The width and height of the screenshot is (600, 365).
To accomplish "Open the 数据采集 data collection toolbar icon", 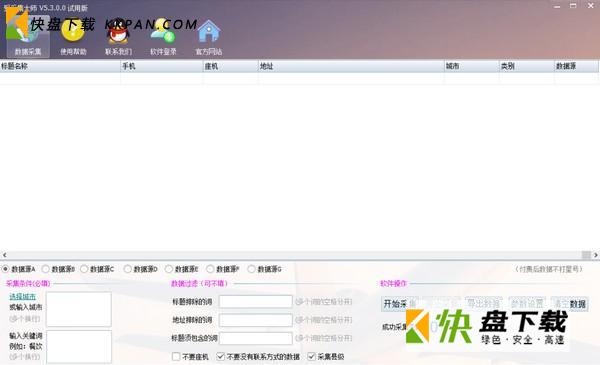I will tap(28, 37).
